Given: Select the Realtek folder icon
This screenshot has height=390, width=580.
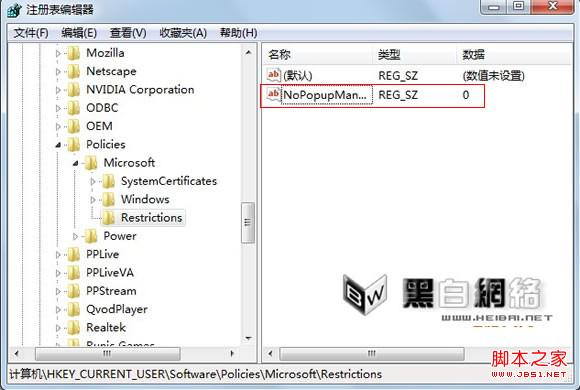Looking at the screenshot, I should point(74,328).
